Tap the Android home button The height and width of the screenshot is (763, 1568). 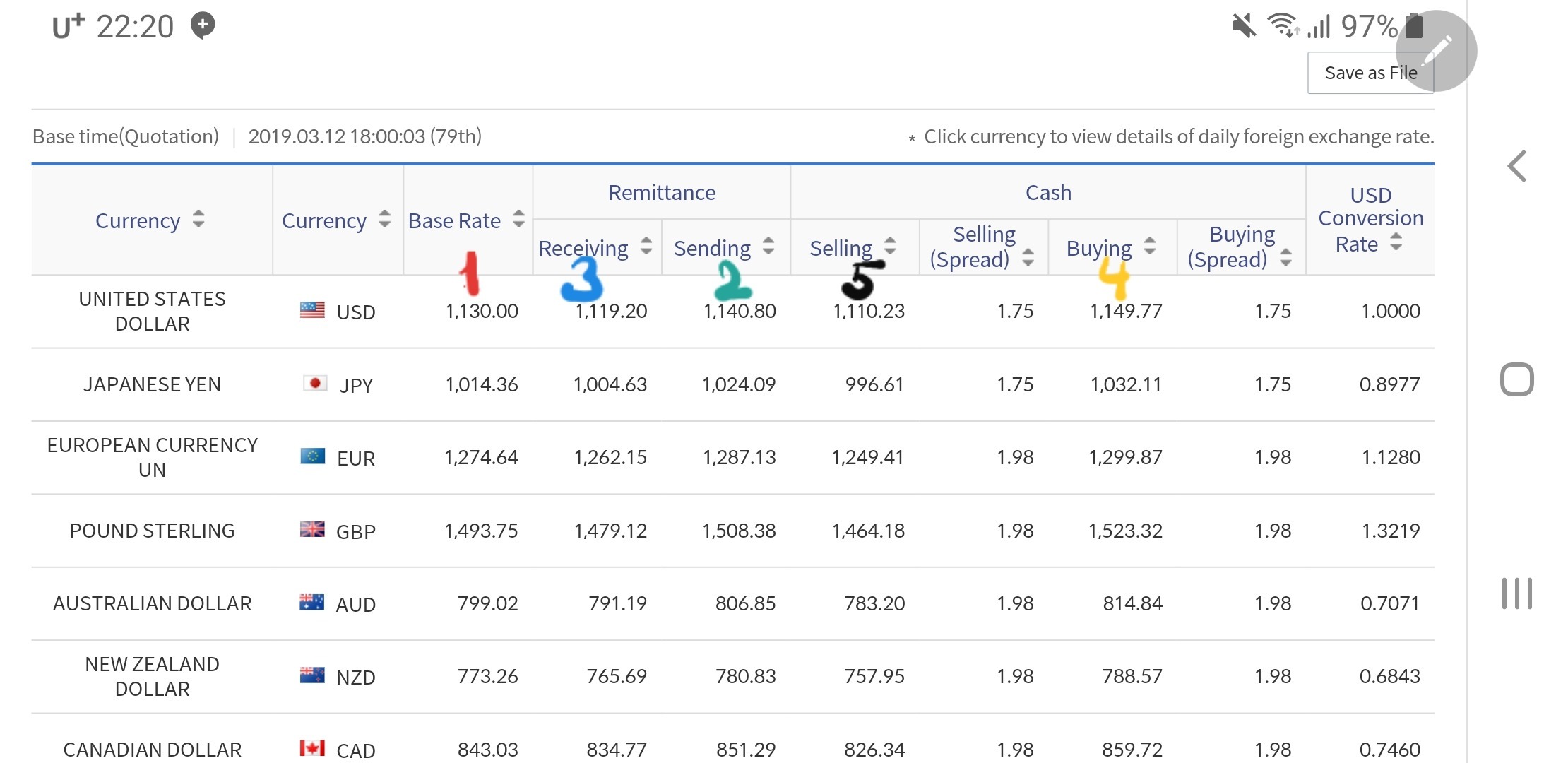(1516, 379)
